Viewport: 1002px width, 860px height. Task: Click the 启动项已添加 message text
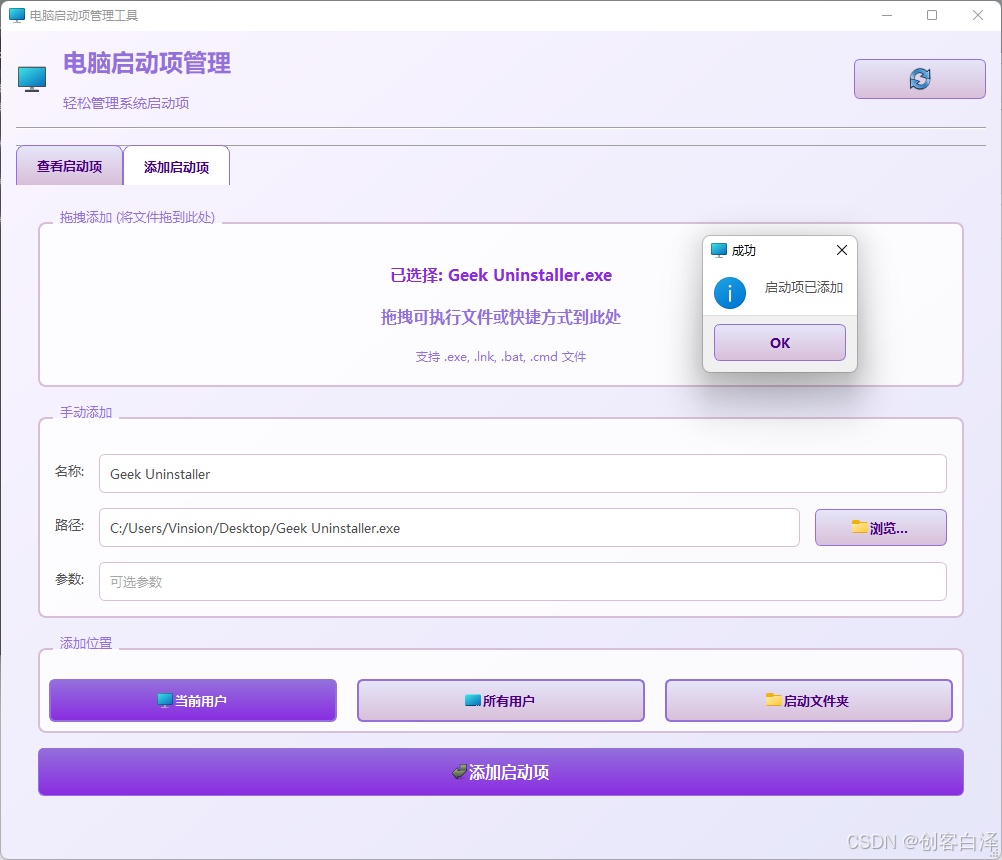[804, 288]
